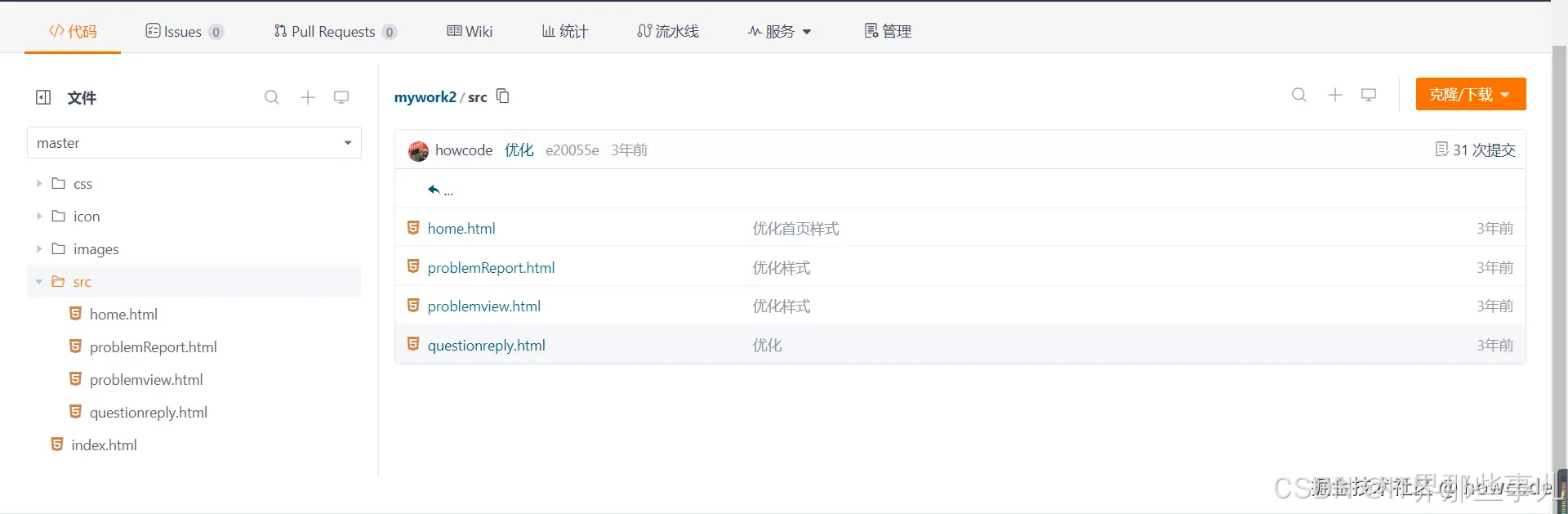Open questionreply.html in the sidebar tree
This screenshot has height=514, width=1568.
[x=149, y=413]
